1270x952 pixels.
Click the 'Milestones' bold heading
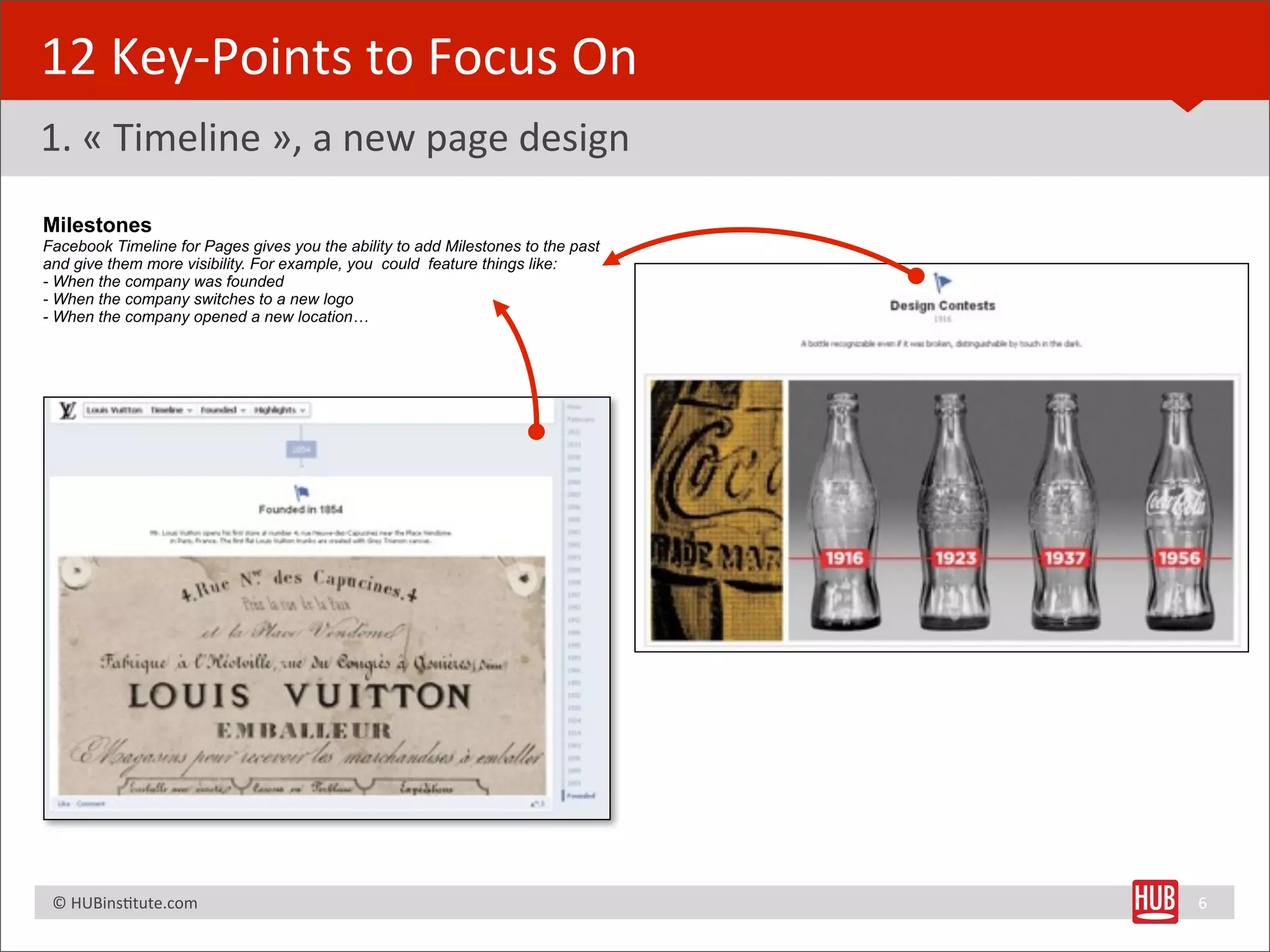point(97,225)
